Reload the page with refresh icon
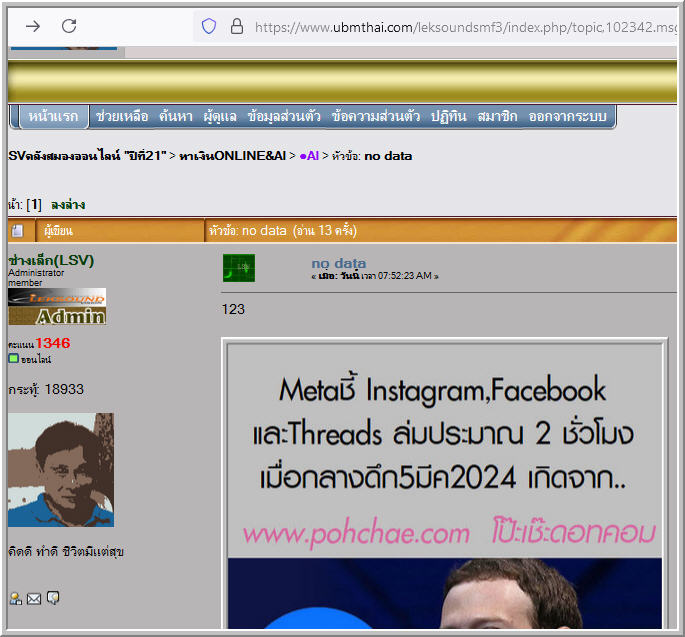Image resolution: width=685 pixels, height=637 pixels. coord(69,26)
